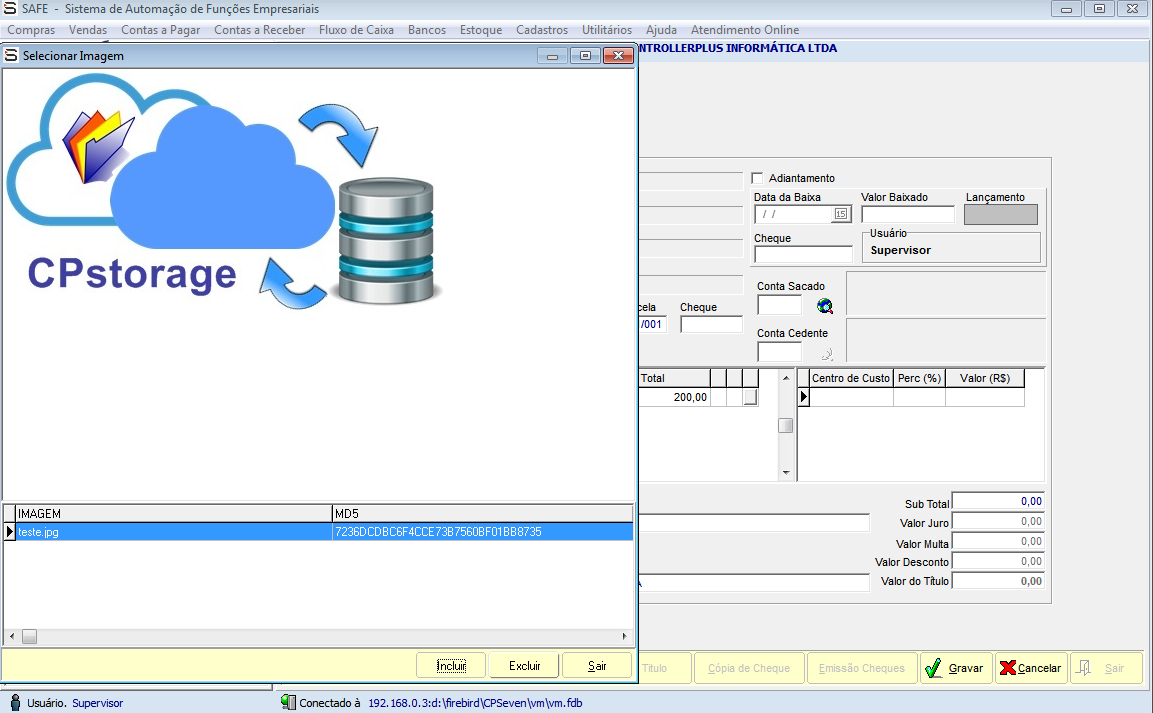Open the Ajuda menu

pyautogui.click(x=661, y=29)
